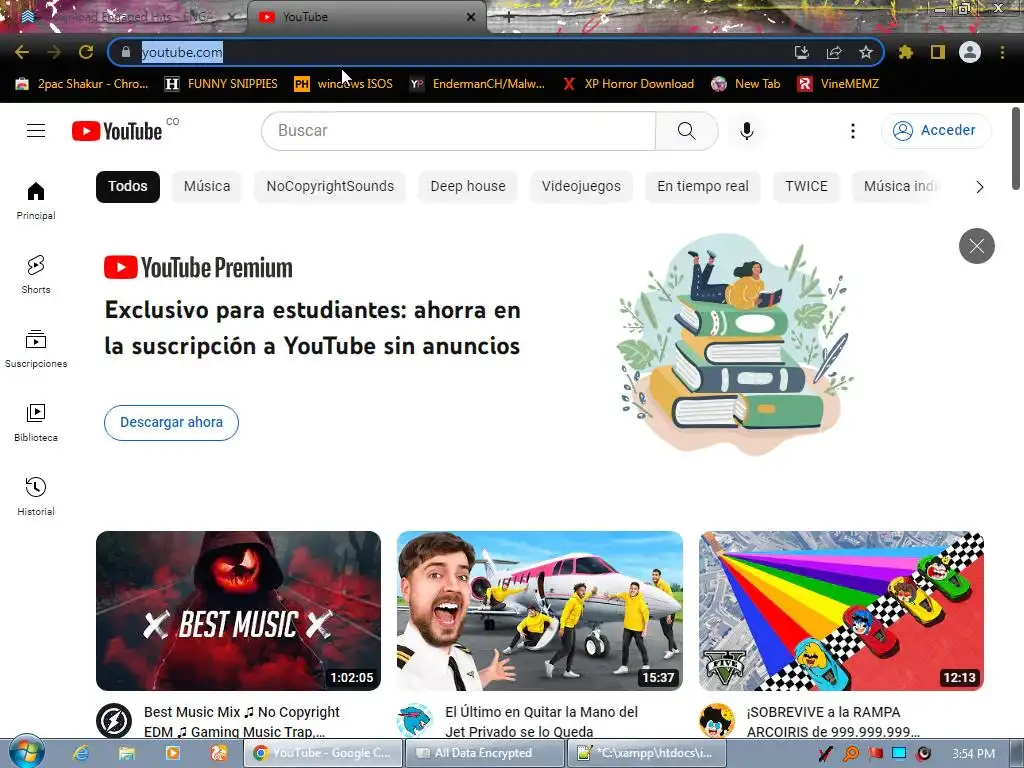View site info lock icon
Image resolution: width=1024 pixels, height=768 pixels.
[126, 52]
